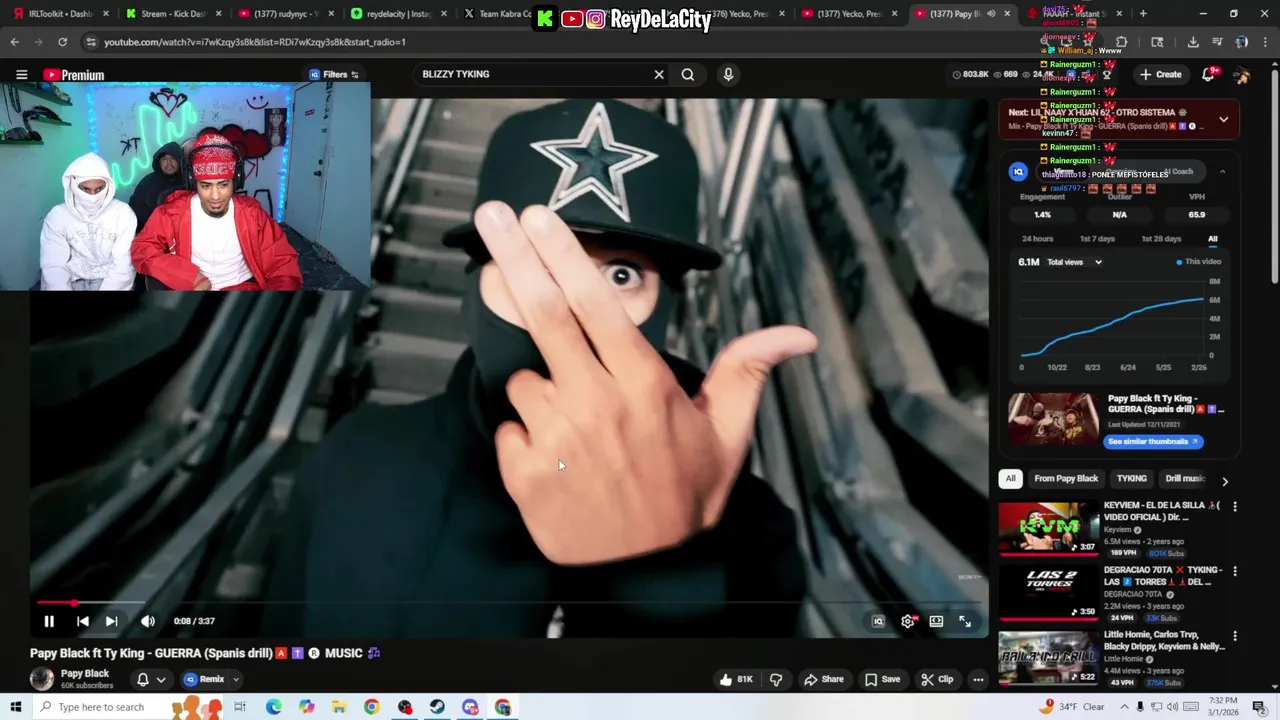Open Bailando Drill Little Homie thumbnail
This screenshot has height=720, width=1280.
(1048, 657)
